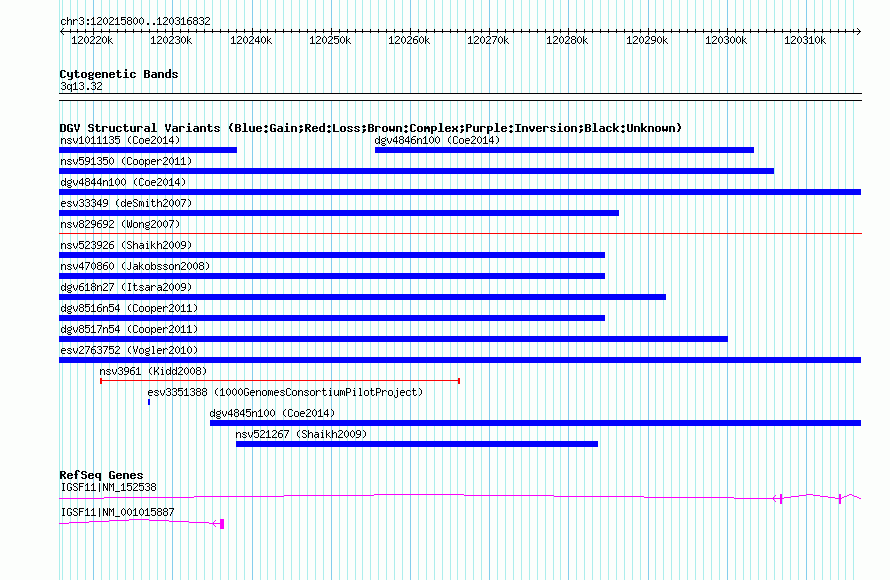Click the 120250k ruler tick label
This screenshot has width=890, height=580.
click(330, 40)
